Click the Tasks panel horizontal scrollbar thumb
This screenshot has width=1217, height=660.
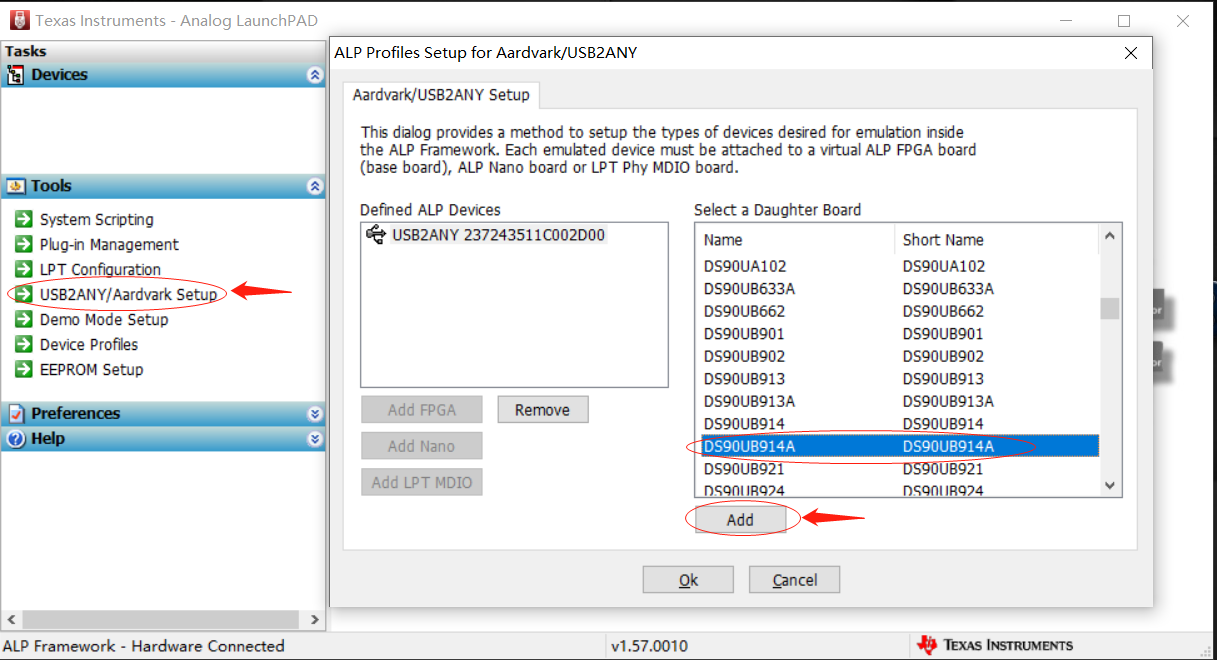click(x=160, y=620)
